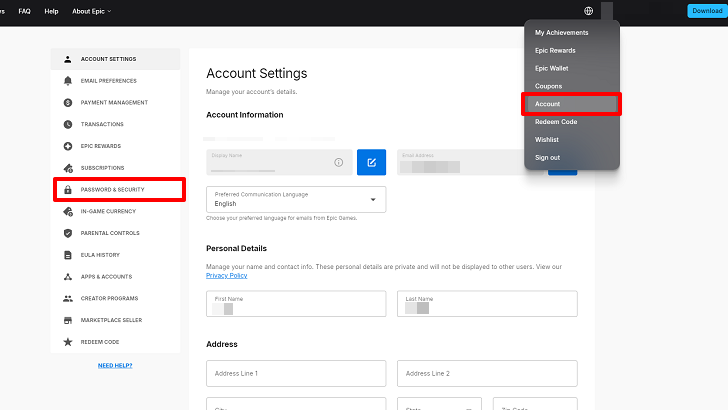Click the Subscriptions icon in sidebar
Viewport: 728px width, 410px height.
pyautogui.click(x=68, y=168)
